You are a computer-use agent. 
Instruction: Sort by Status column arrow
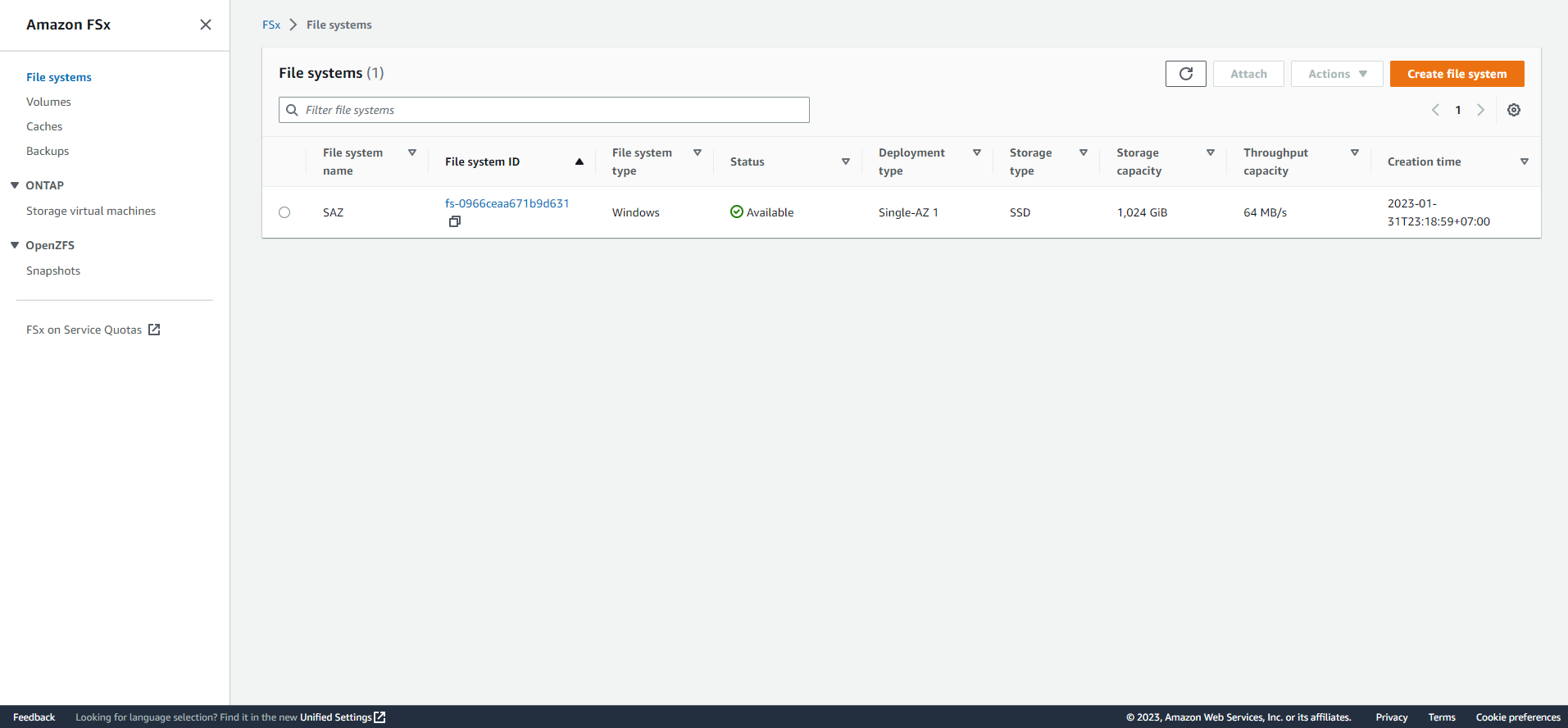coord(846,162)
